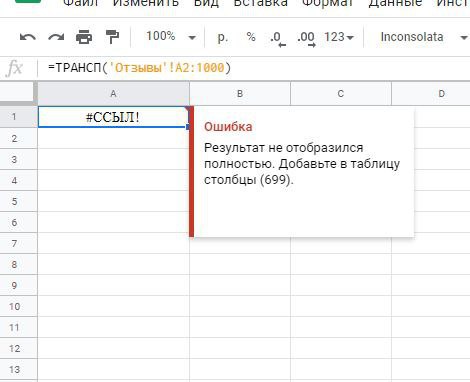Screen dimensions: 470x382
Task: Select row 9 header
Action: [18, 285]
